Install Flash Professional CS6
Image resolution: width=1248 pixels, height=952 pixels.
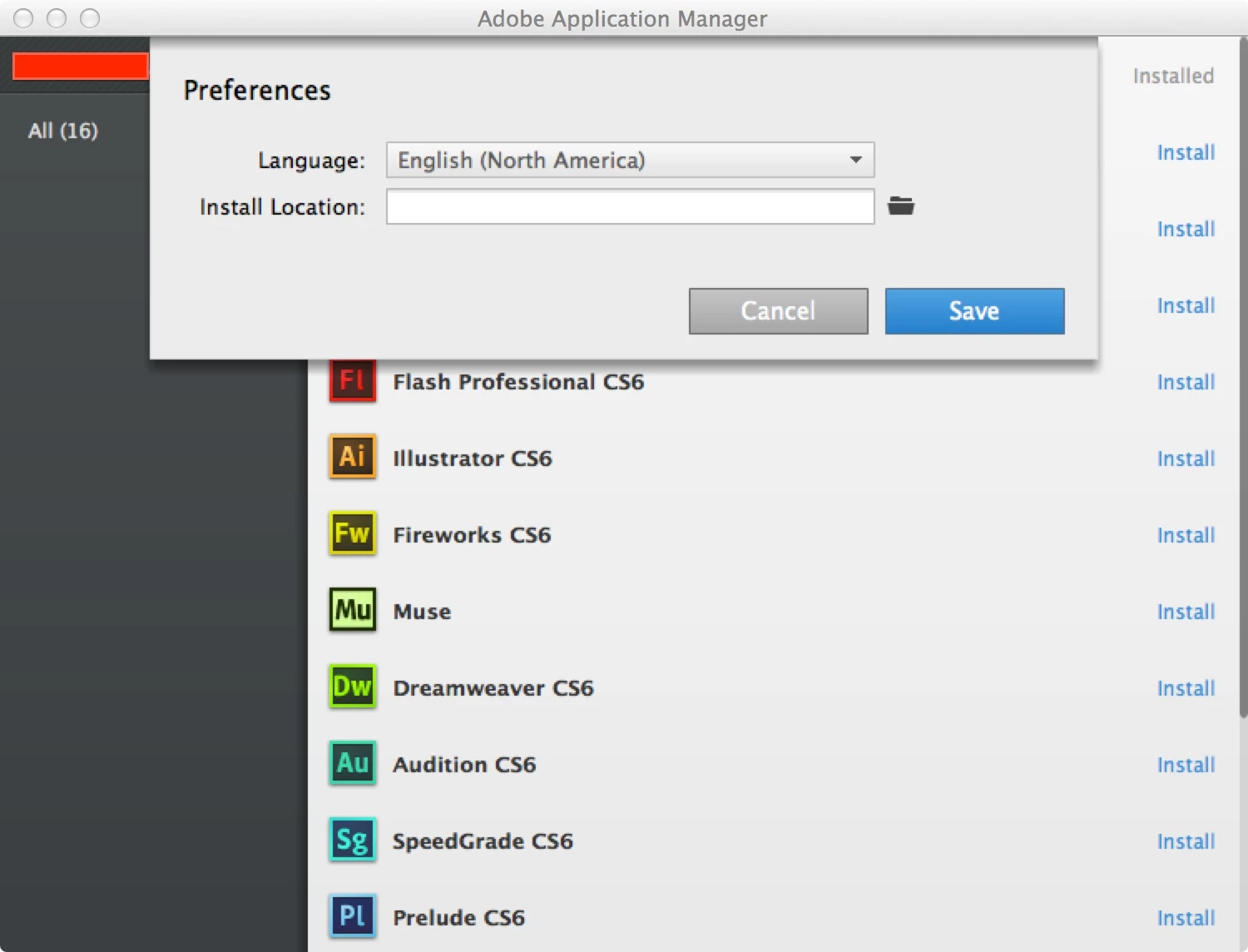click(1186, 382)
